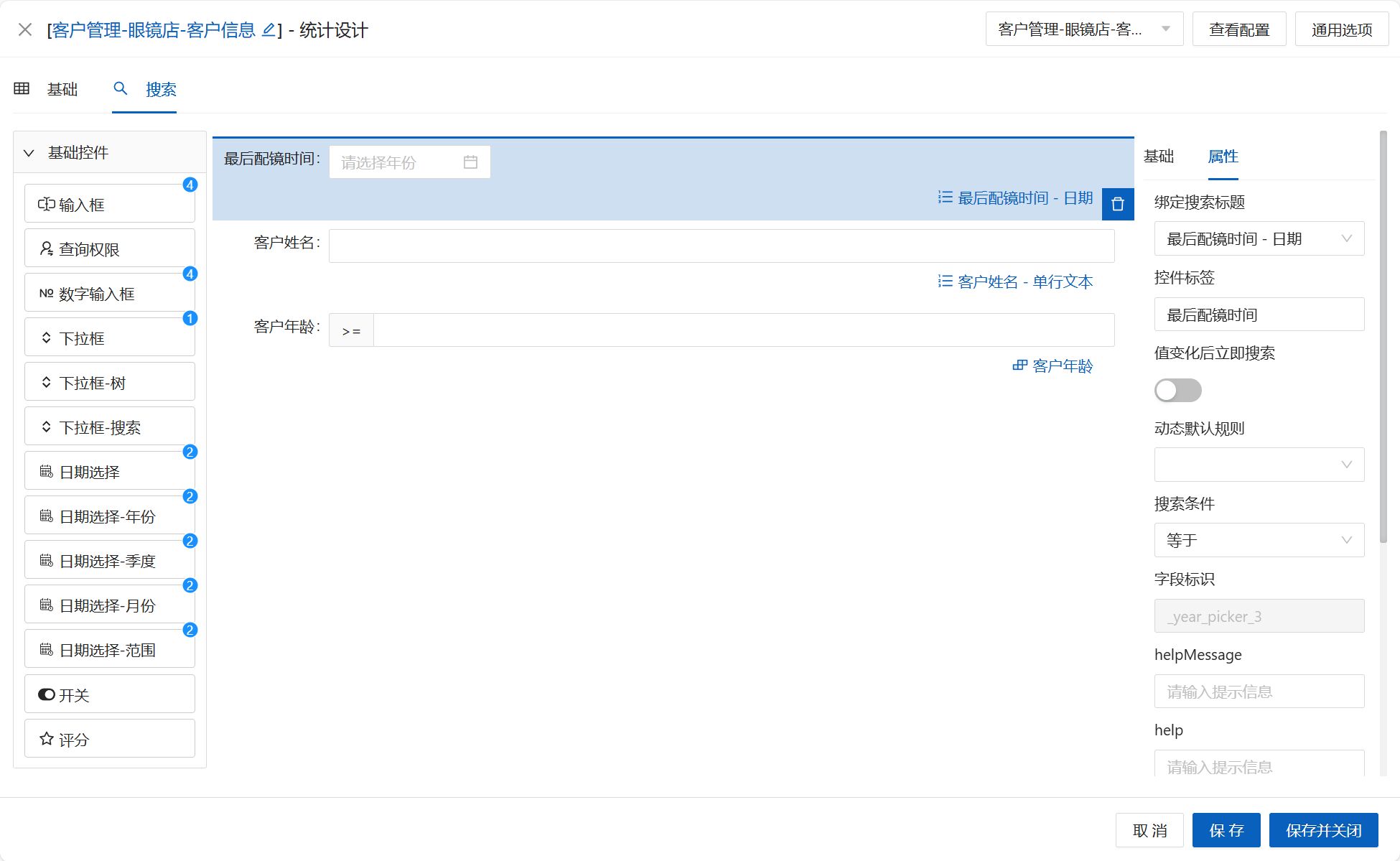Delete the 最后配镜时间 search field with trash icon
This screenshot has height=861, width=1400.
[x=1117, y=204]
